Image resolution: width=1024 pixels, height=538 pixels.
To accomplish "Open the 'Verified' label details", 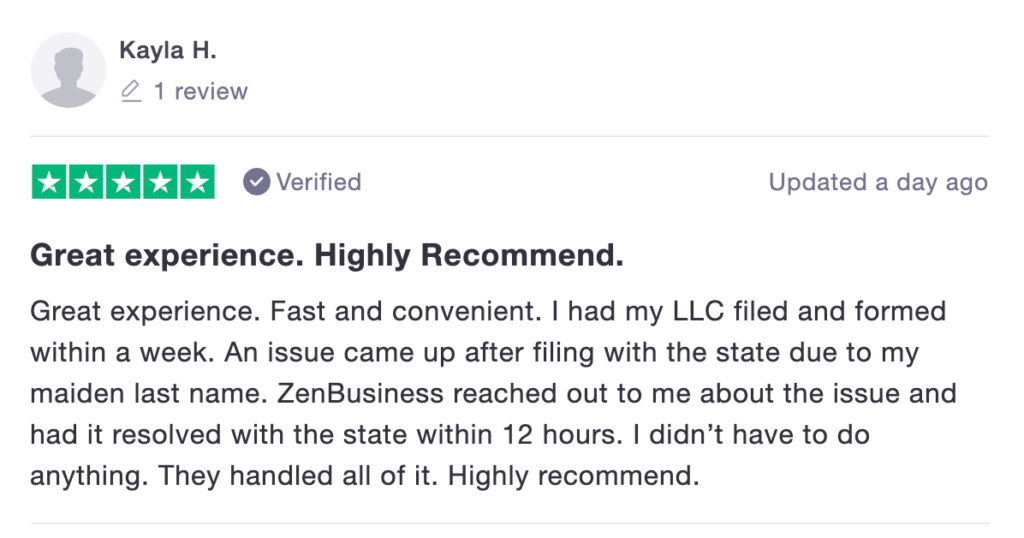I will coord(319,182).
